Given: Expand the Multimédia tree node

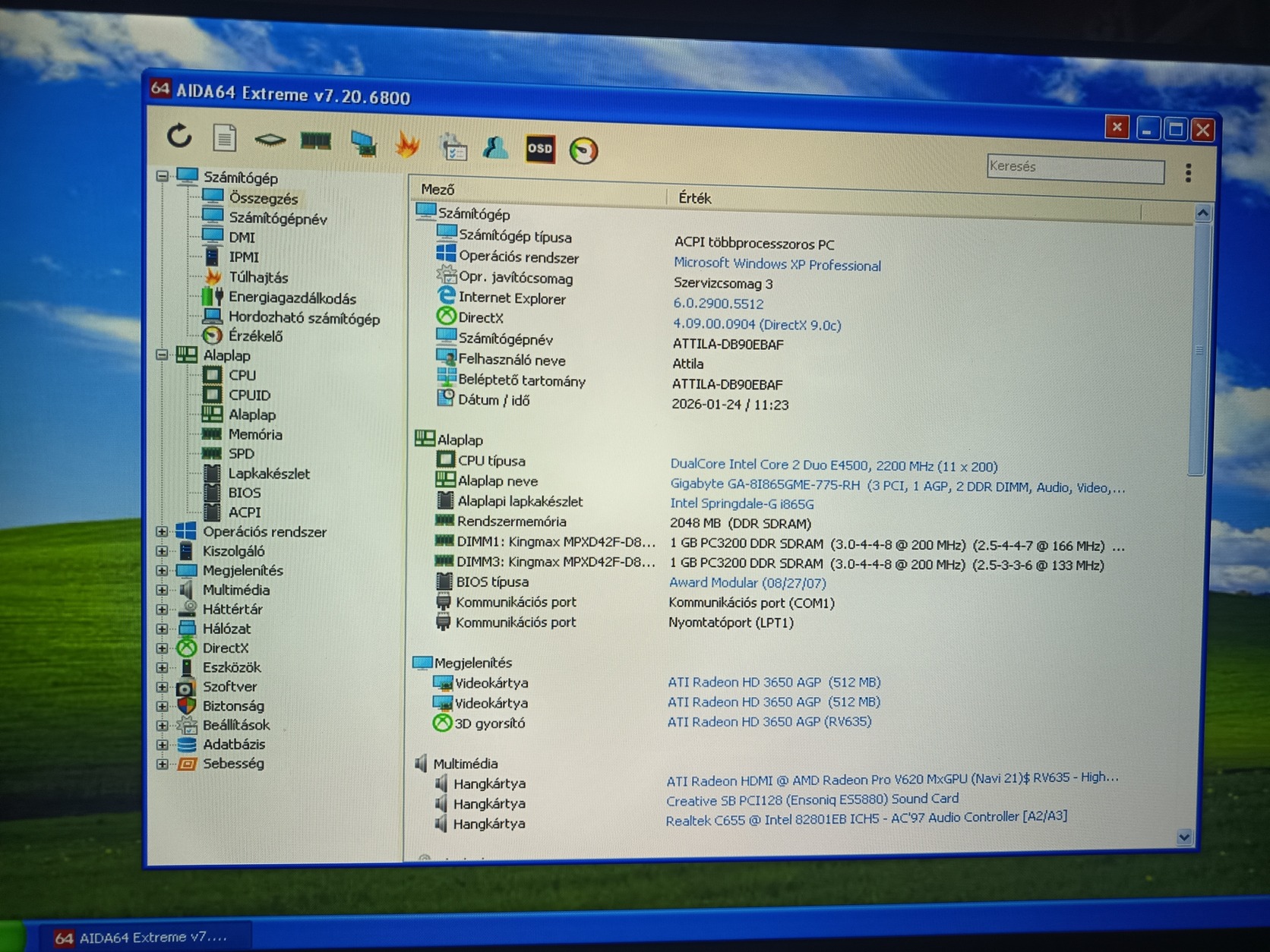Looking at the screenshot, I should click(162, 590).
